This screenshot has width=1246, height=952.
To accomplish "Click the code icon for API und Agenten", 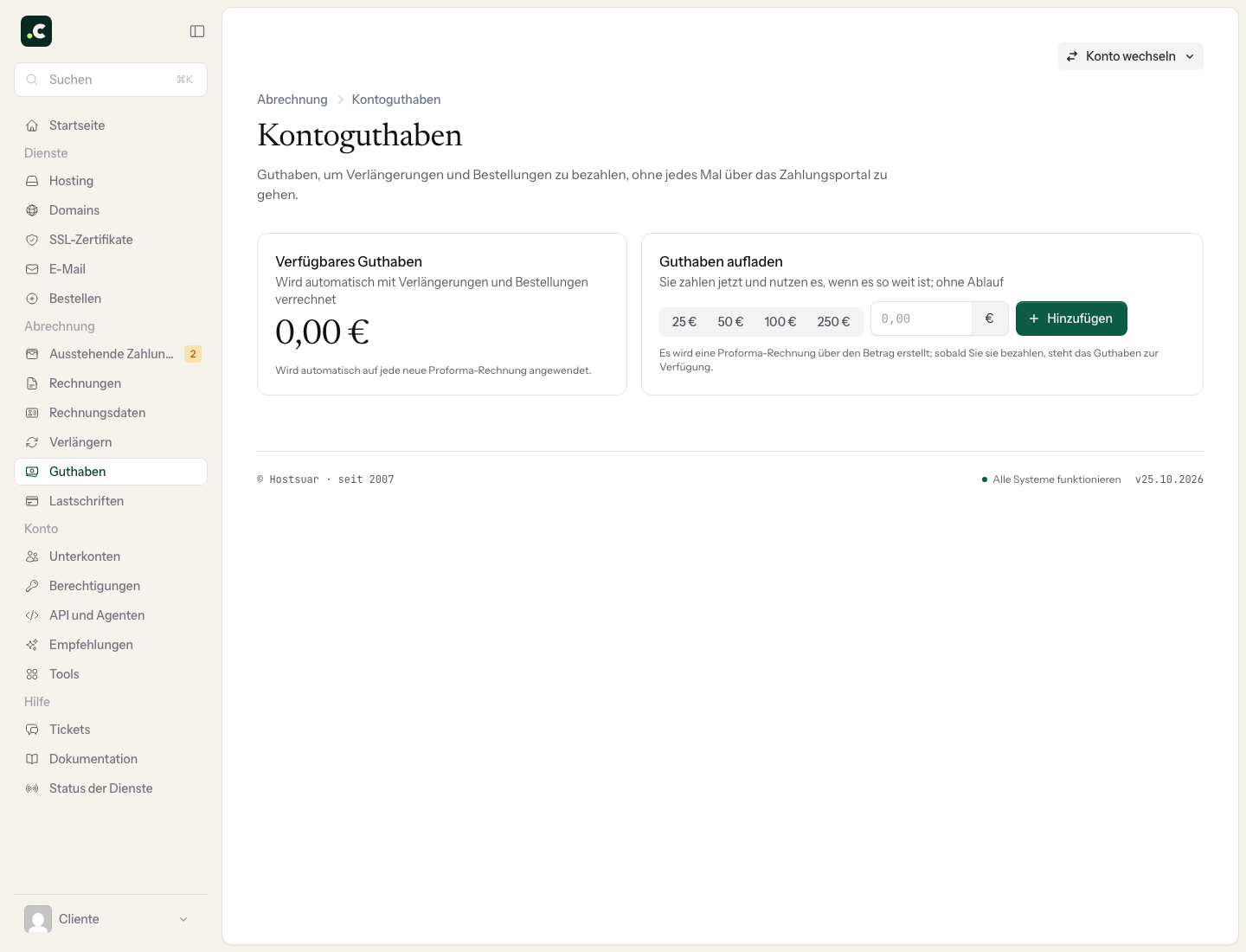I will click(32, 615).
